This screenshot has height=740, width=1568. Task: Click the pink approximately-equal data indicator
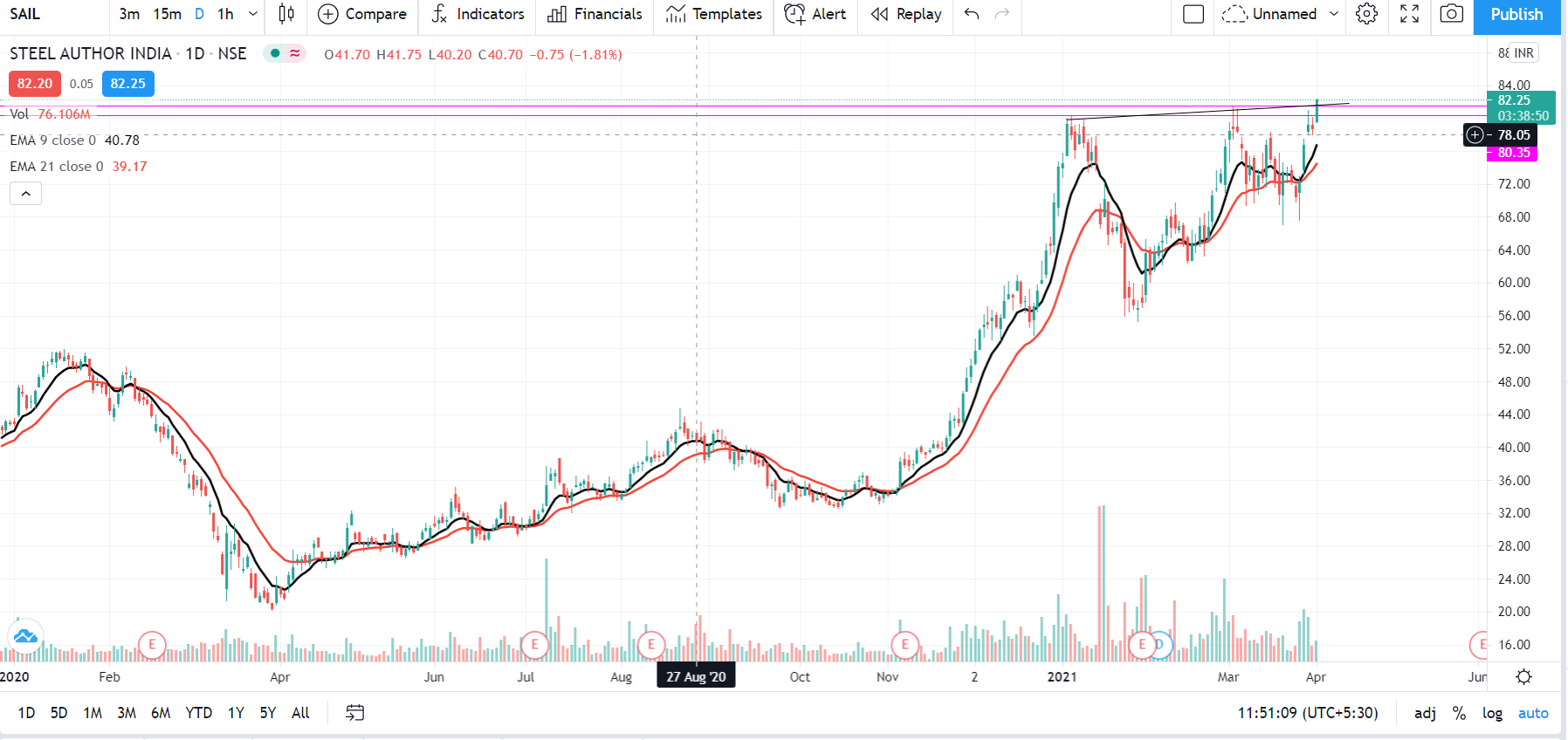(295, 53)
